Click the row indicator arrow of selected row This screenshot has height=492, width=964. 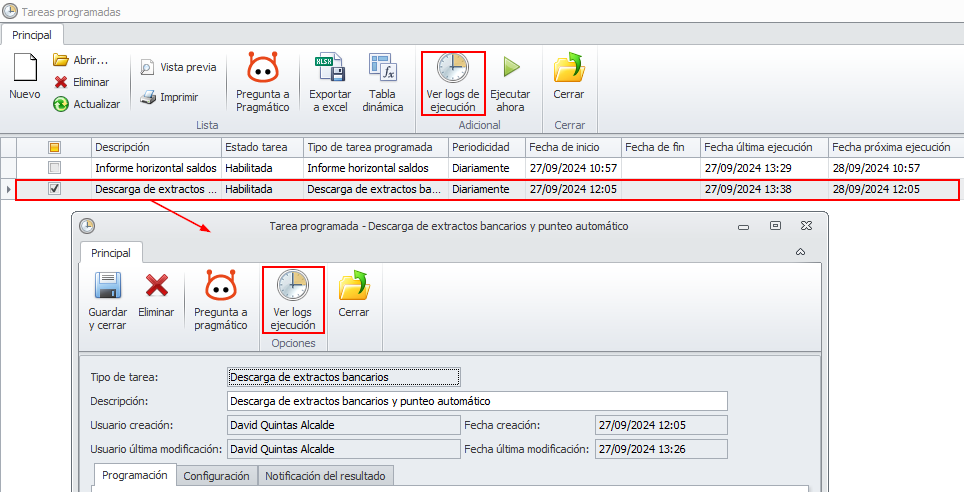[x=8, y=189]
